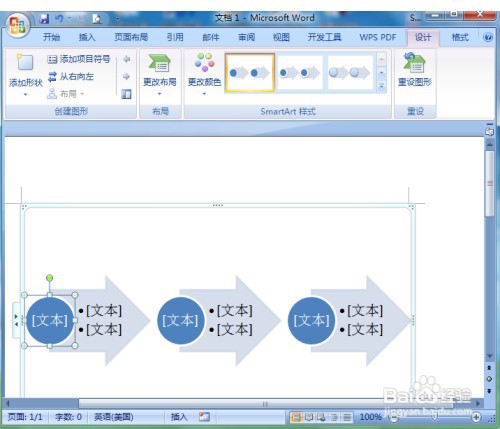Click the 更改布局 icon
The image size is (500, 429).
[160, 63]
